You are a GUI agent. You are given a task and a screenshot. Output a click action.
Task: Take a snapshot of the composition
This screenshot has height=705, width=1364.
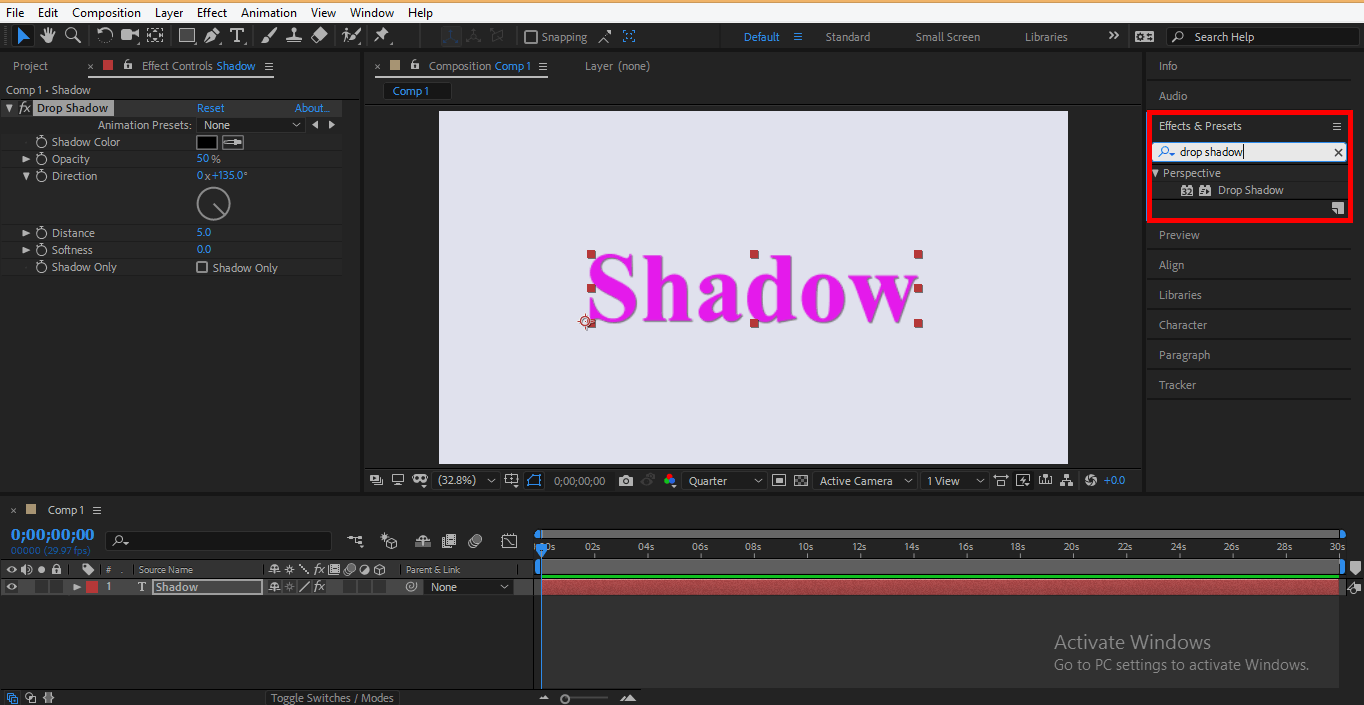625,481
